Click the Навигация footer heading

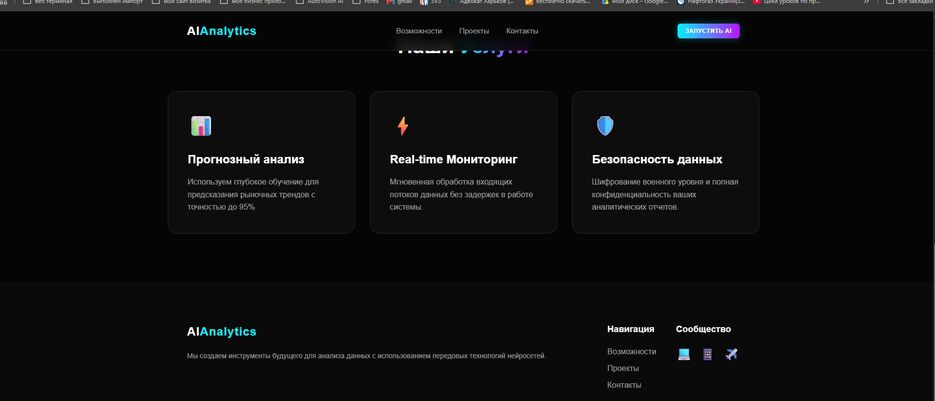630,329
